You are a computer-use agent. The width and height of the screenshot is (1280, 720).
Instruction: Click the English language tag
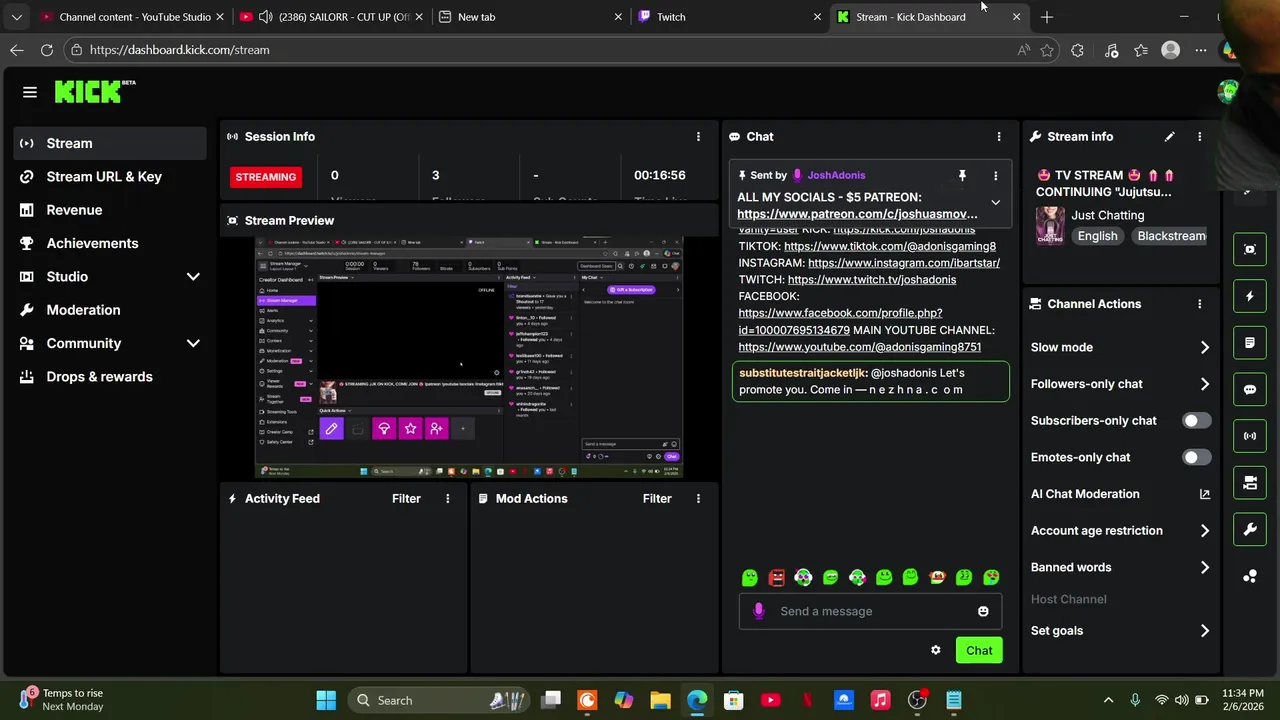[x=1097, y=236]
